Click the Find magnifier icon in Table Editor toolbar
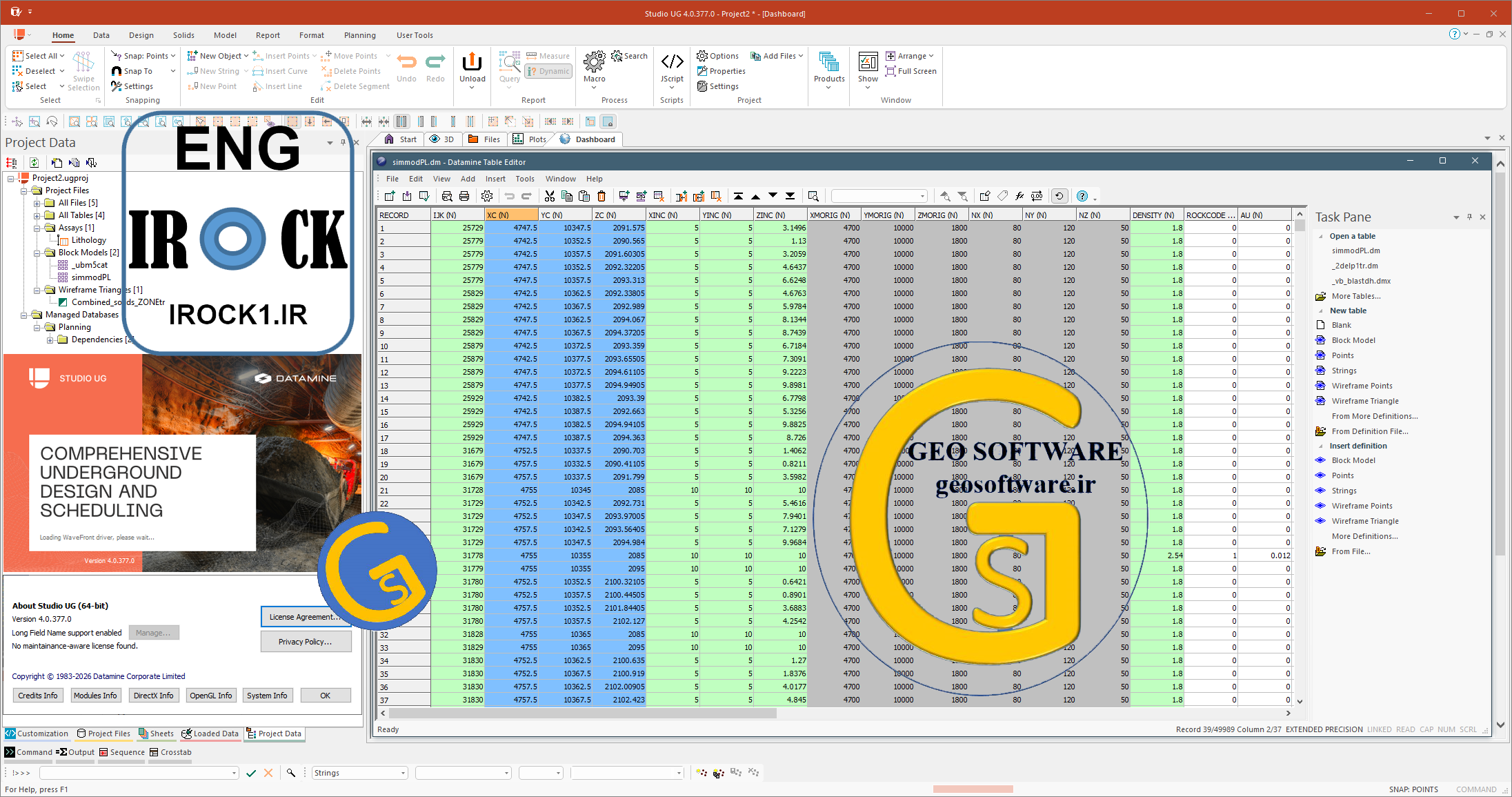This screenshot has width=1512, height=797. click(x=813, y=196)
